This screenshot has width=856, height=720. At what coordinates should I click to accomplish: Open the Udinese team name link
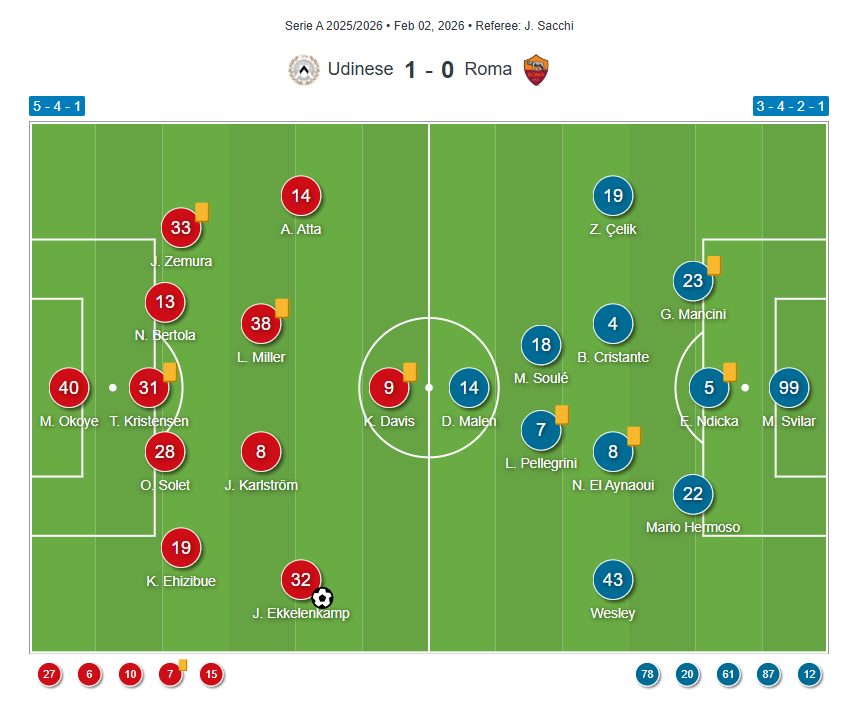[x=360, y=69]
